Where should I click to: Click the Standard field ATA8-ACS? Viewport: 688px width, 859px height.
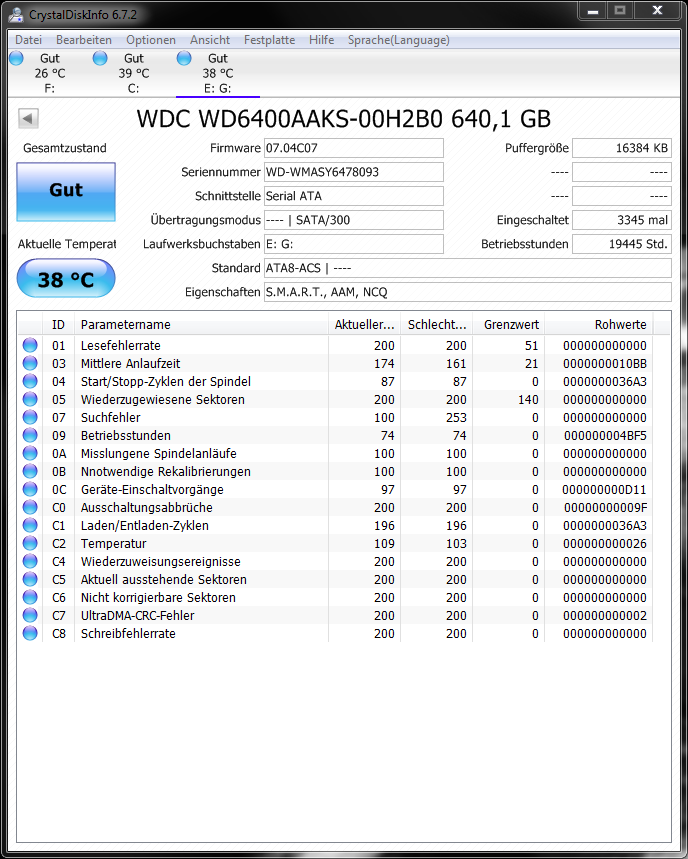pyautogui.click(x=468, y=268)
